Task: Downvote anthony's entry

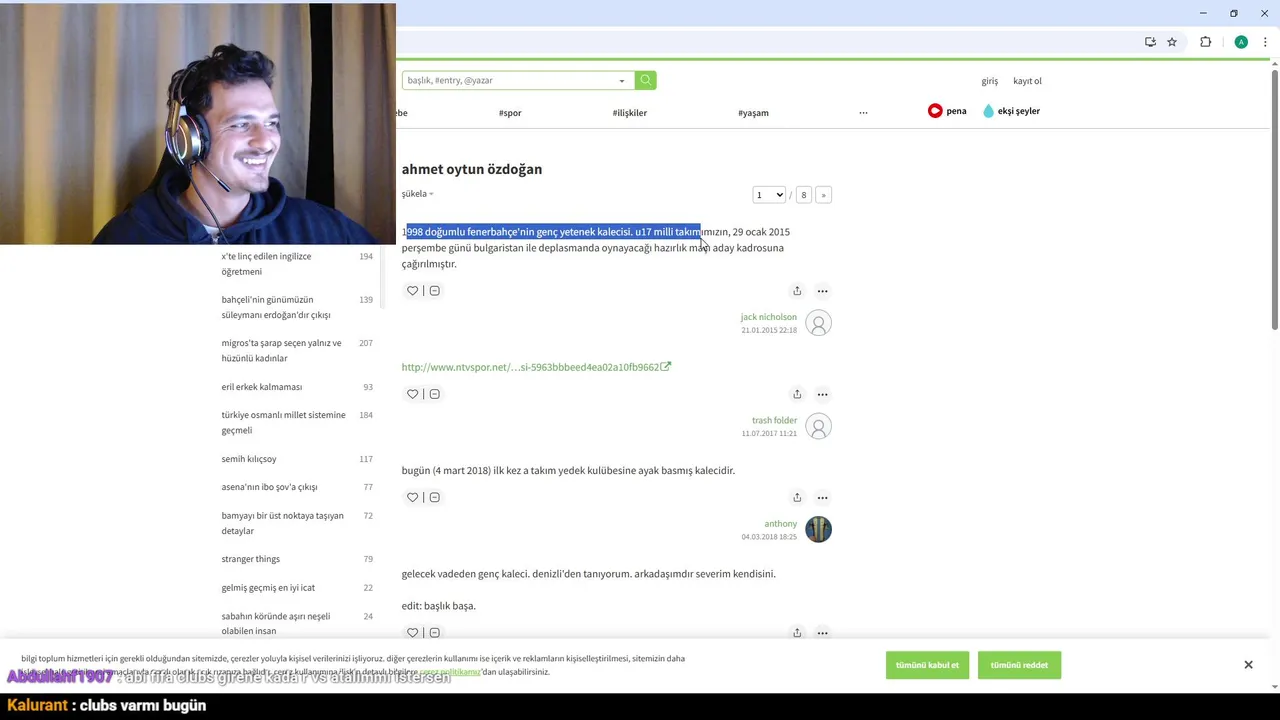Action: point(434,497)
